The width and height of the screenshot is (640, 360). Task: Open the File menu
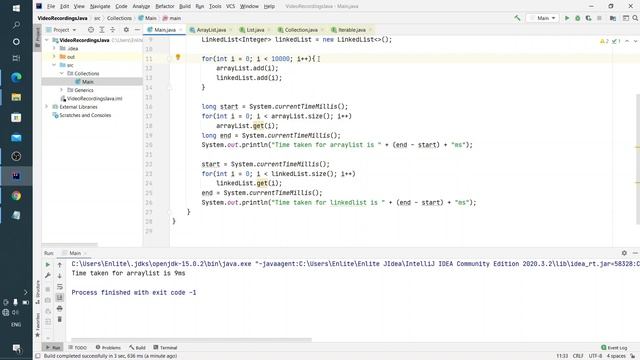pyautogui.click(x=51, y=6)
